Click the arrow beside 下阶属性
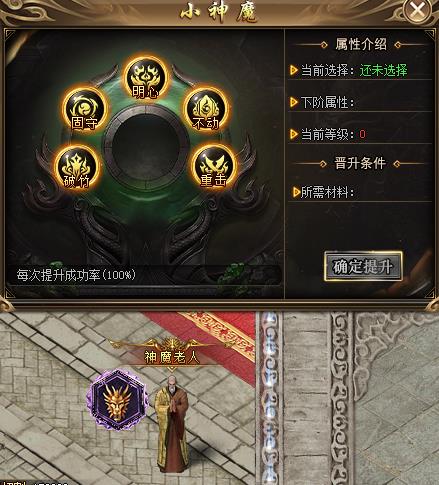 [x=293, y=102]
